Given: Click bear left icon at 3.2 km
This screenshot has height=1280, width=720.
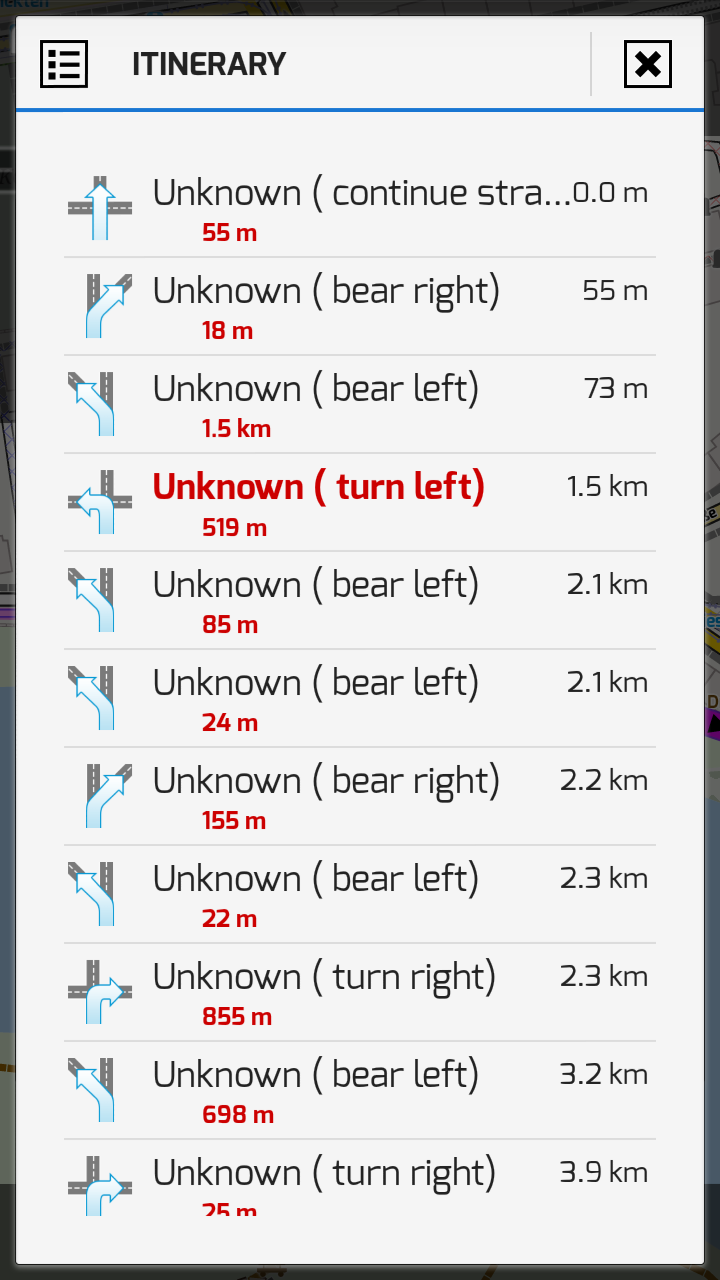Looking at the screenshot, I should [93, 1090].
